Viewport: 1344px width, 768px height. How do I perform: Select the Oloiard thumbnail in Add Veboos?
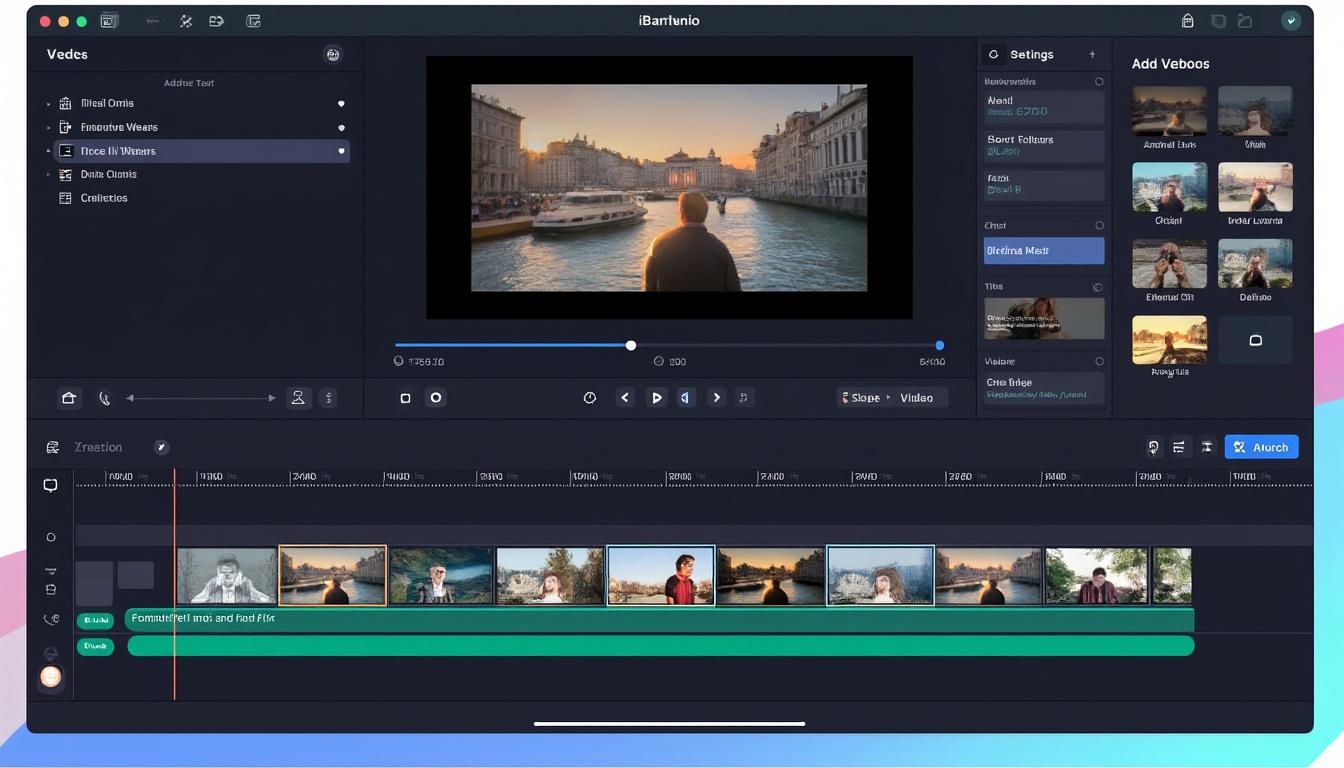(x=1169, y=187)
